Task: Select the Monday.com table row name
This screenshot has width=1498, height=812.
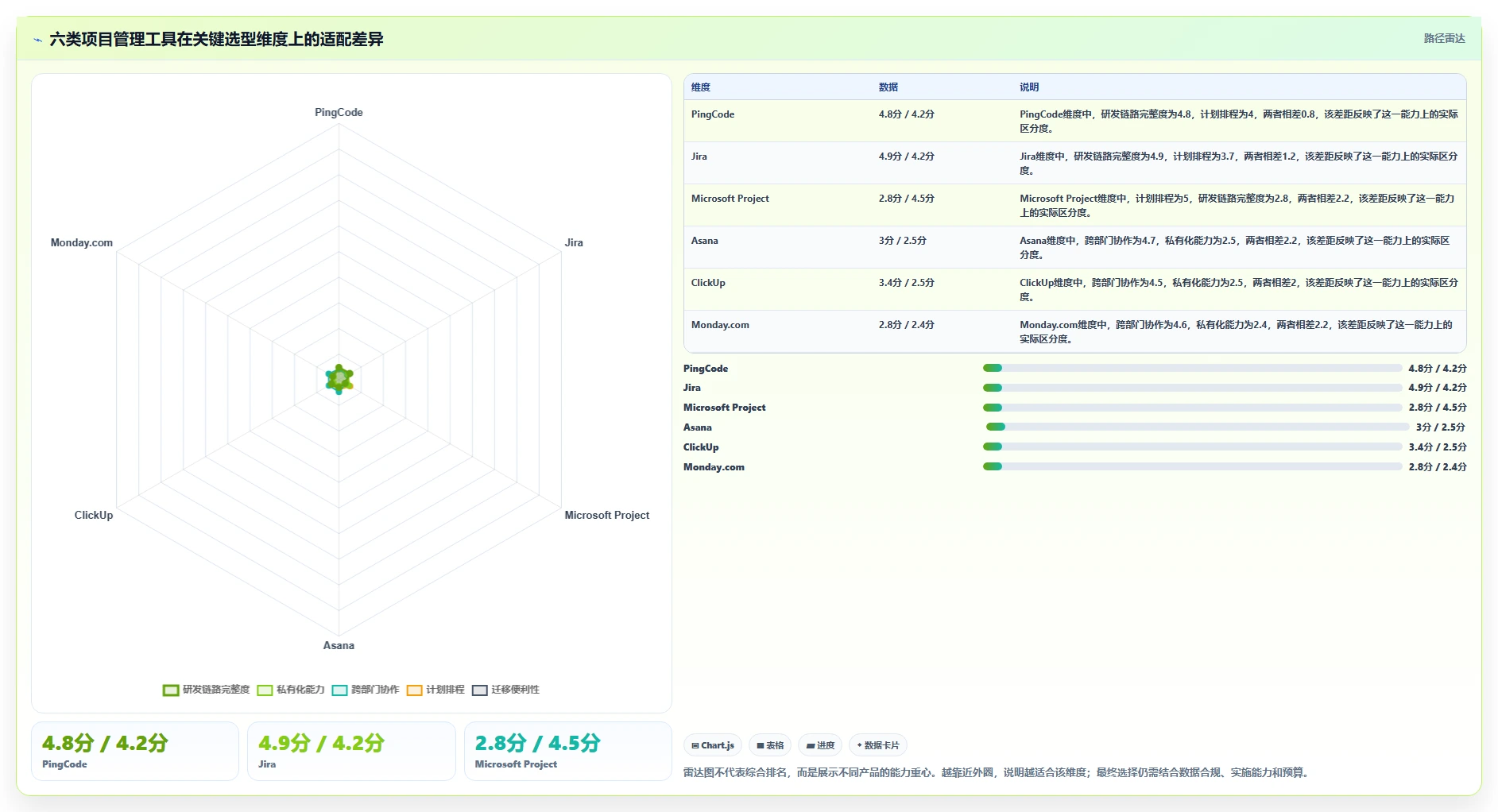Action: [x=720, y=325]
